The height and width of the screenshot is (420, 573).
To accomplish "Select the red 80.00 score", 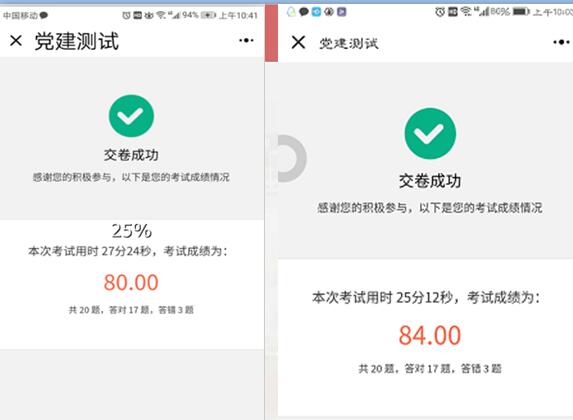I will (131, 283).
